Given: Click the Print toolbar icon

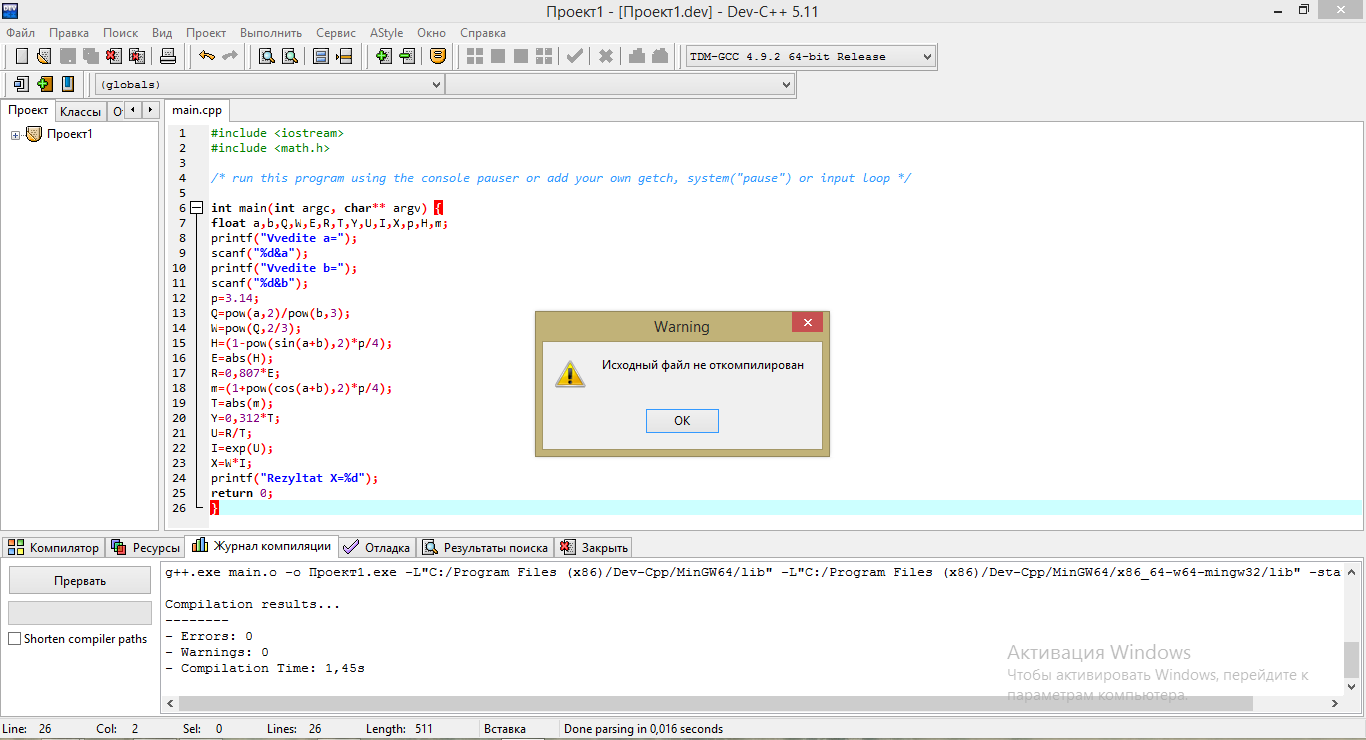Looking at the screenshot, I should pyautogui.click(x=168, y=56).
